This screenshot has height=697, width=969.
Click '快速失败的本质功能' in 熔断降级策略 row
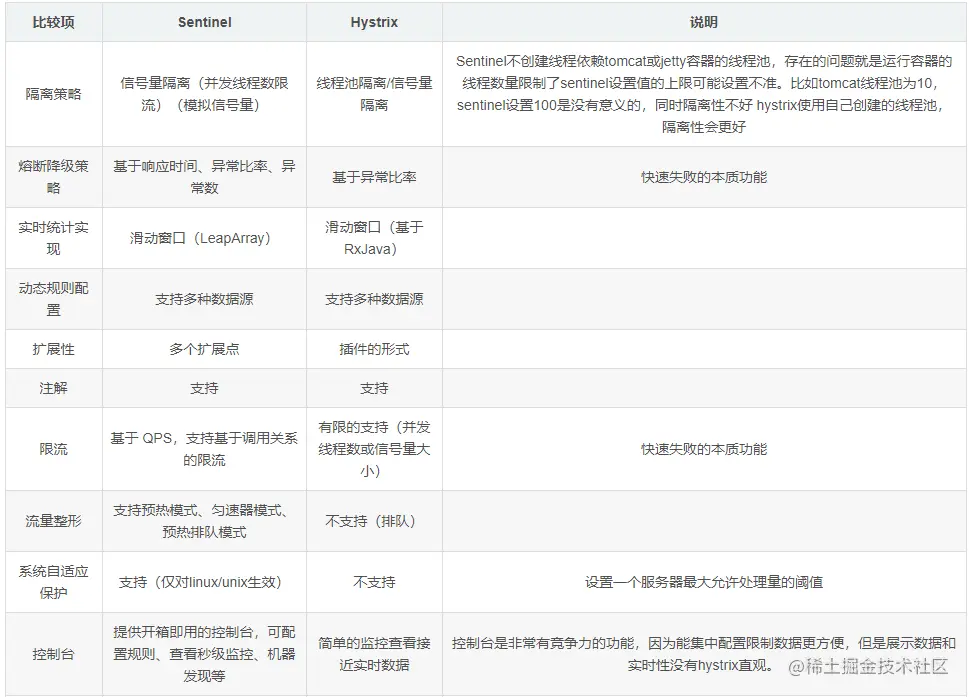coord(704,177)
